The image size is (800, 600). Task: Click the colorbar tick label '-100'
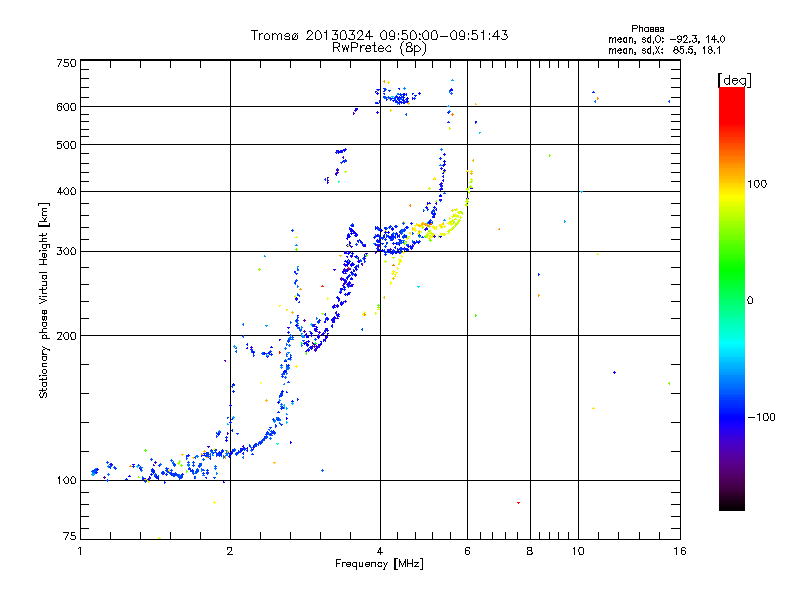(761, 417)
